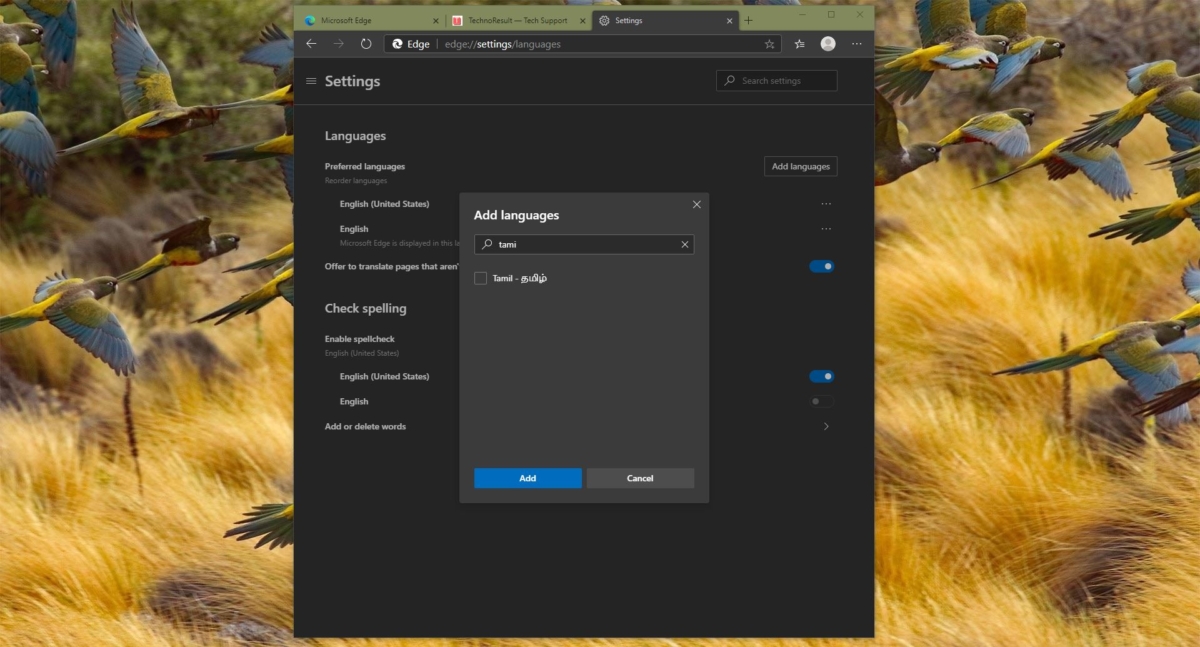1200x647 pixels.
Task: Click the favorites star in the address bar
Action: click(768, 43)
